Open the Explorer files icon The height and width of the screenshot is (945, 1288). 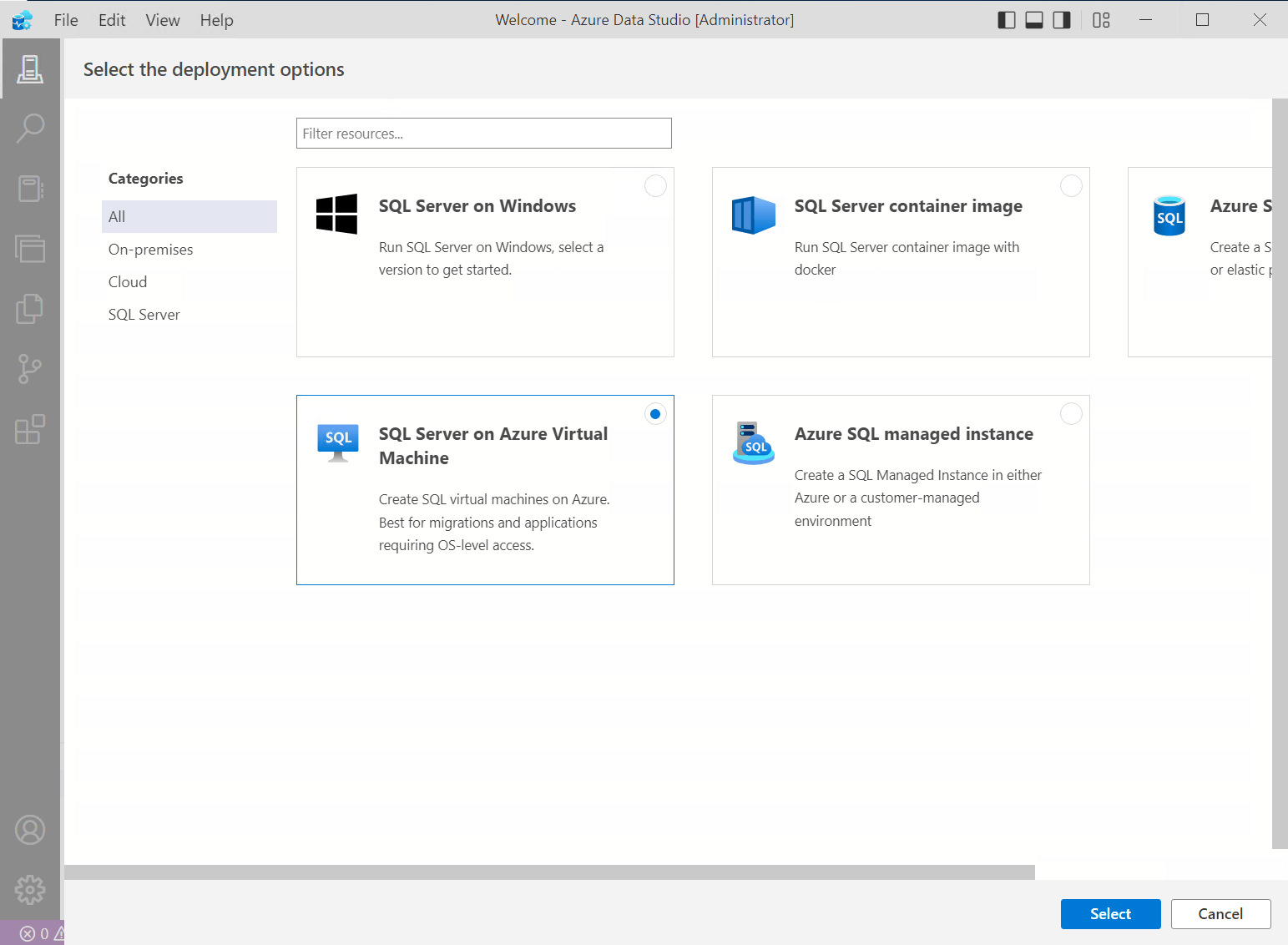30,308
